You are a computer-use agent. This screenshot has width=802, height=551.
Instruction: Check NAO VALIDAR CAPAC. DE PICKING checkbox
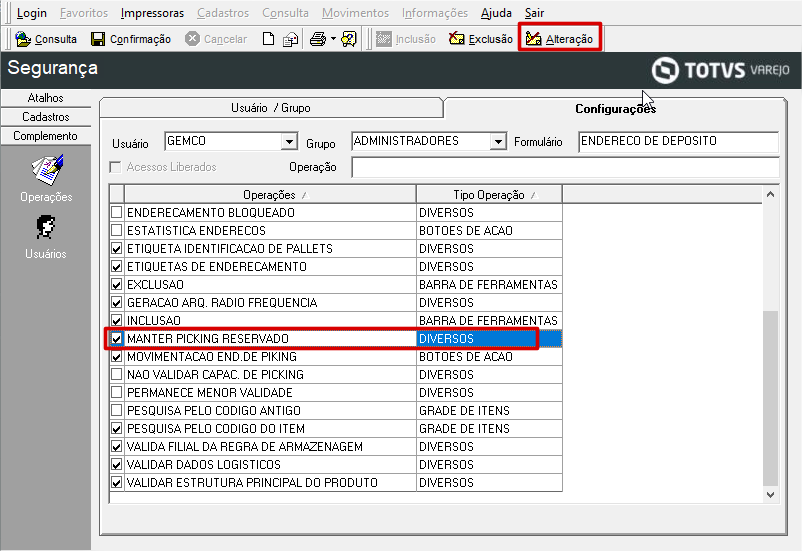pyautogui.click(x=117, y=374)
